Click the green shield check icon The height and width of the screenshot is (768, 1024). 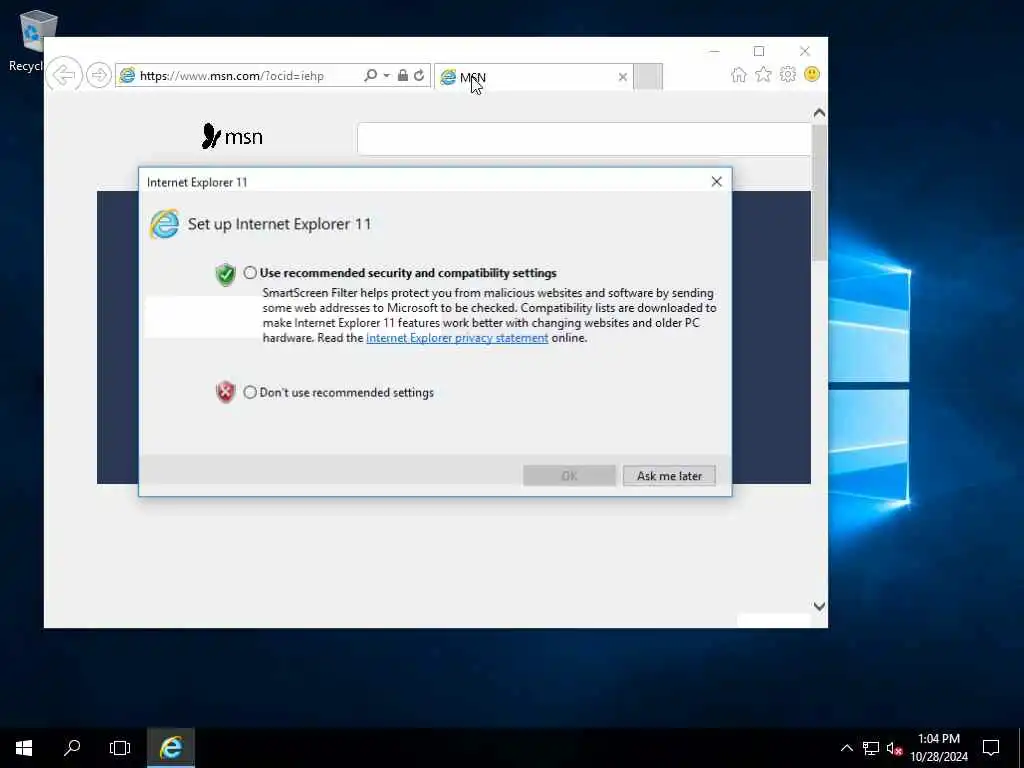pyautogui.click(x=225, y=274)
